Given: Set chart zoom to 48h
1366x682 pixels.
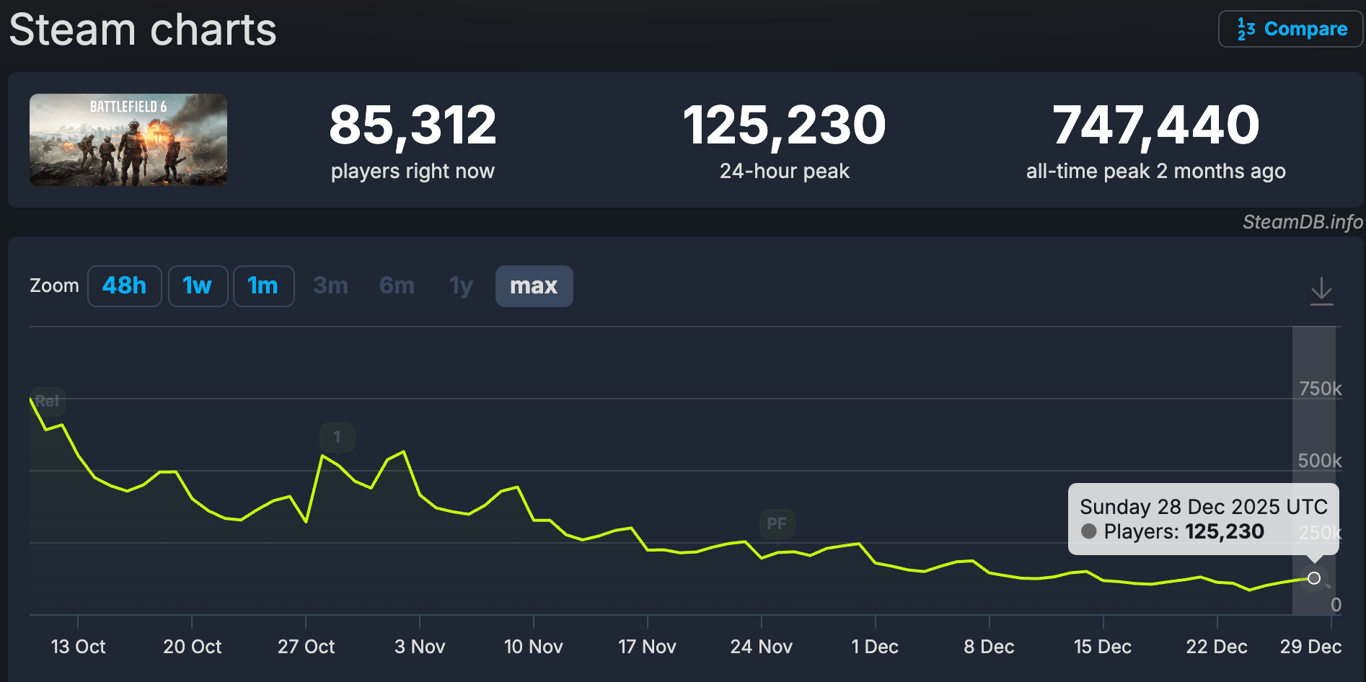Looking at the screenshot, I should (124, 286).
